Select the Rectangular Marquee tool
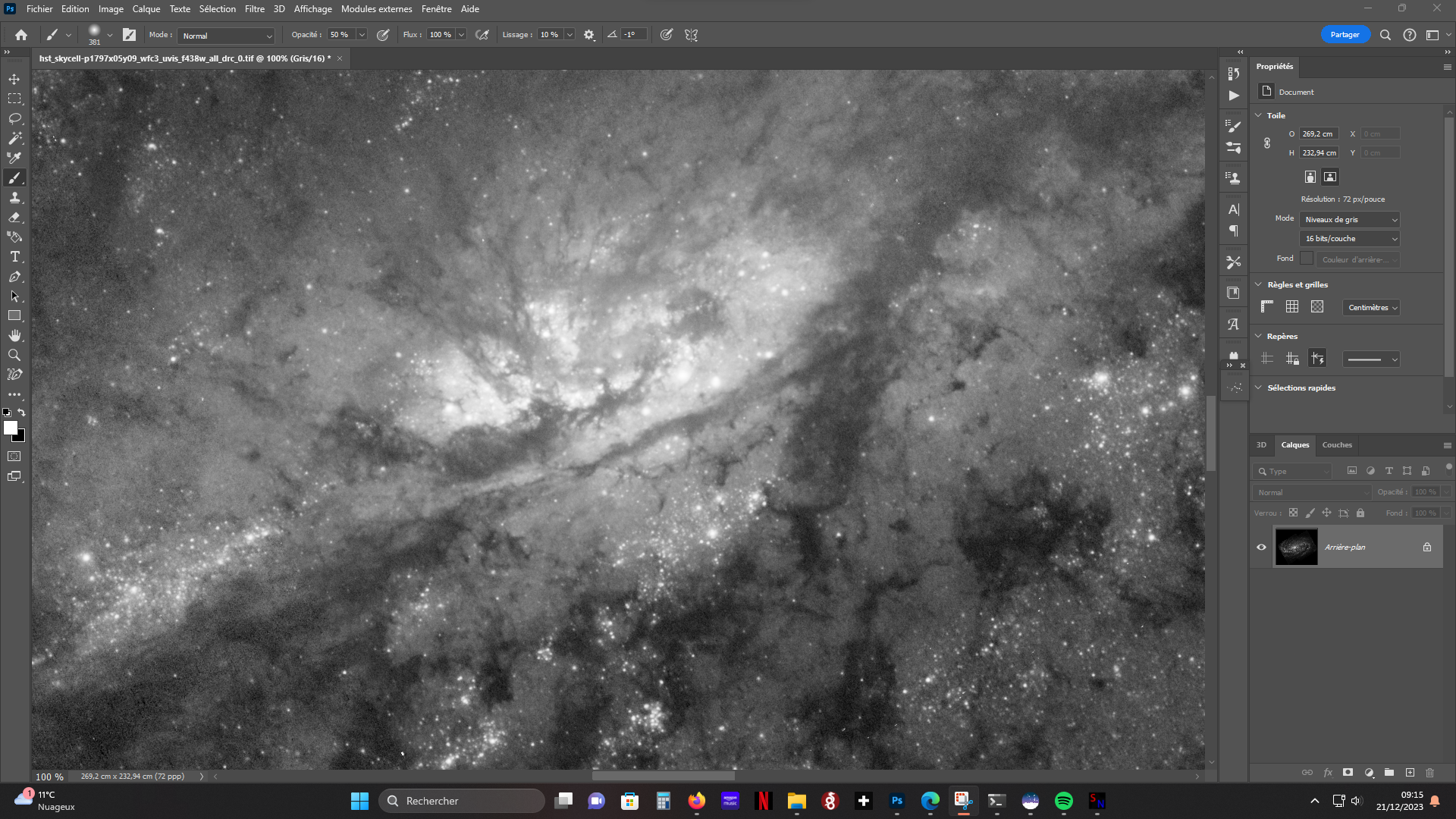The width and height of the screenshot is (1456, 819). click(x=14, y=99)
